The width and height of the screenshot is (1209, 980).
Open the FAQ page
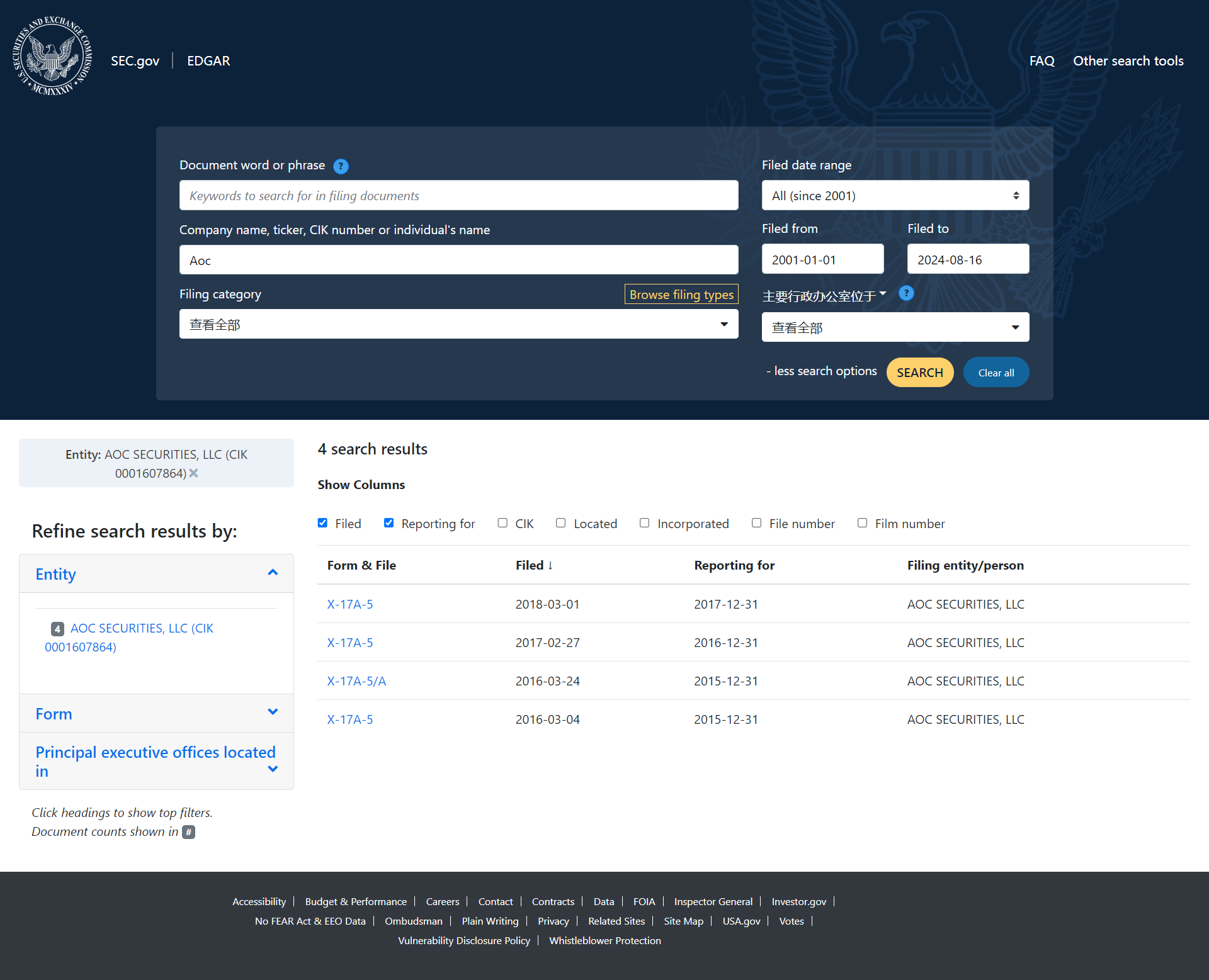coord(1042,61)
